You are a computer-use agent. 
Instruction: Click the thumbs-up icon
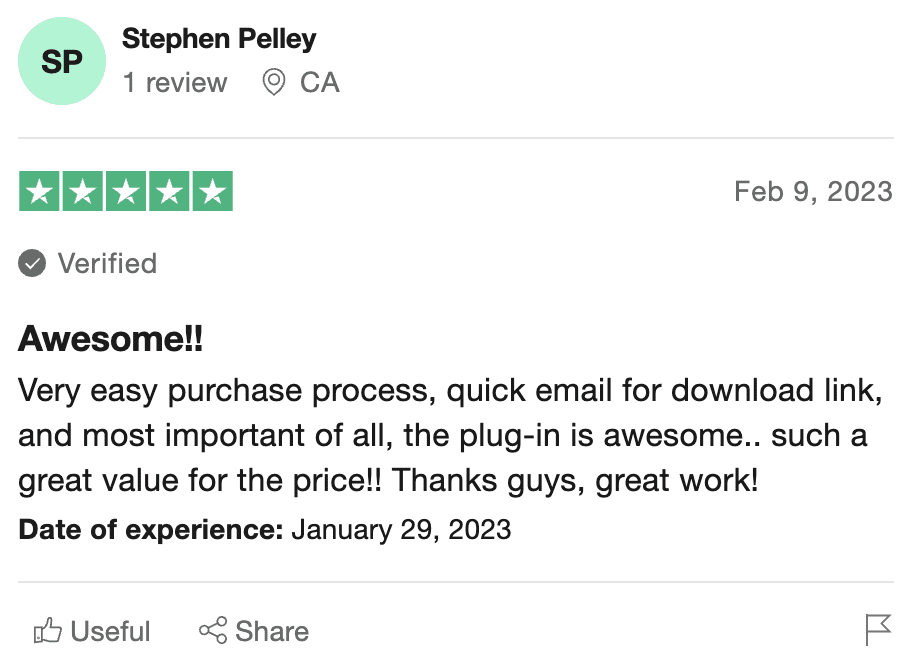click(48, 630)
